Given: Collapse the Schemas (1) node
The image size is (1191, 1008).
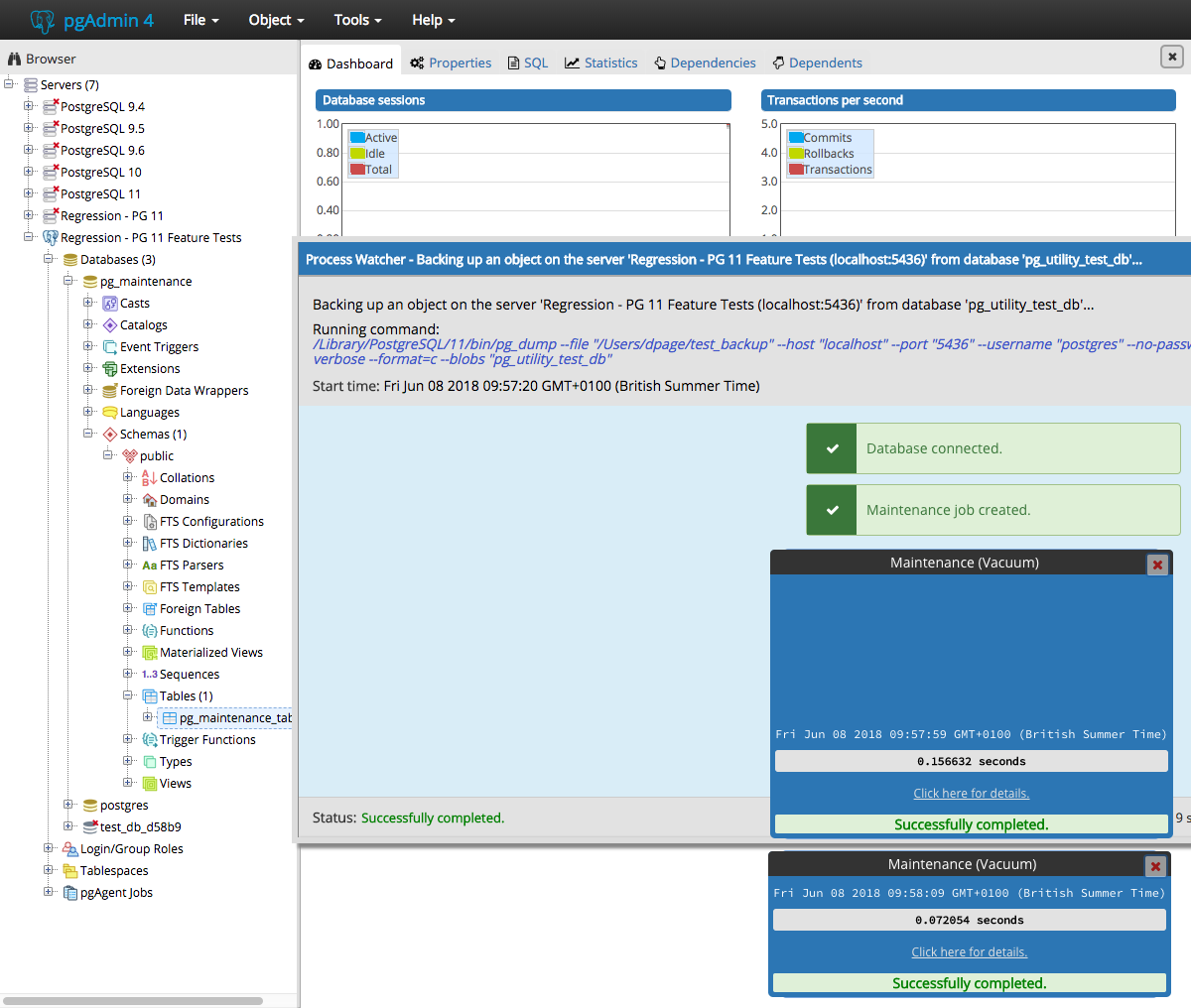Looking at the screenshot, I should point(88,434).
